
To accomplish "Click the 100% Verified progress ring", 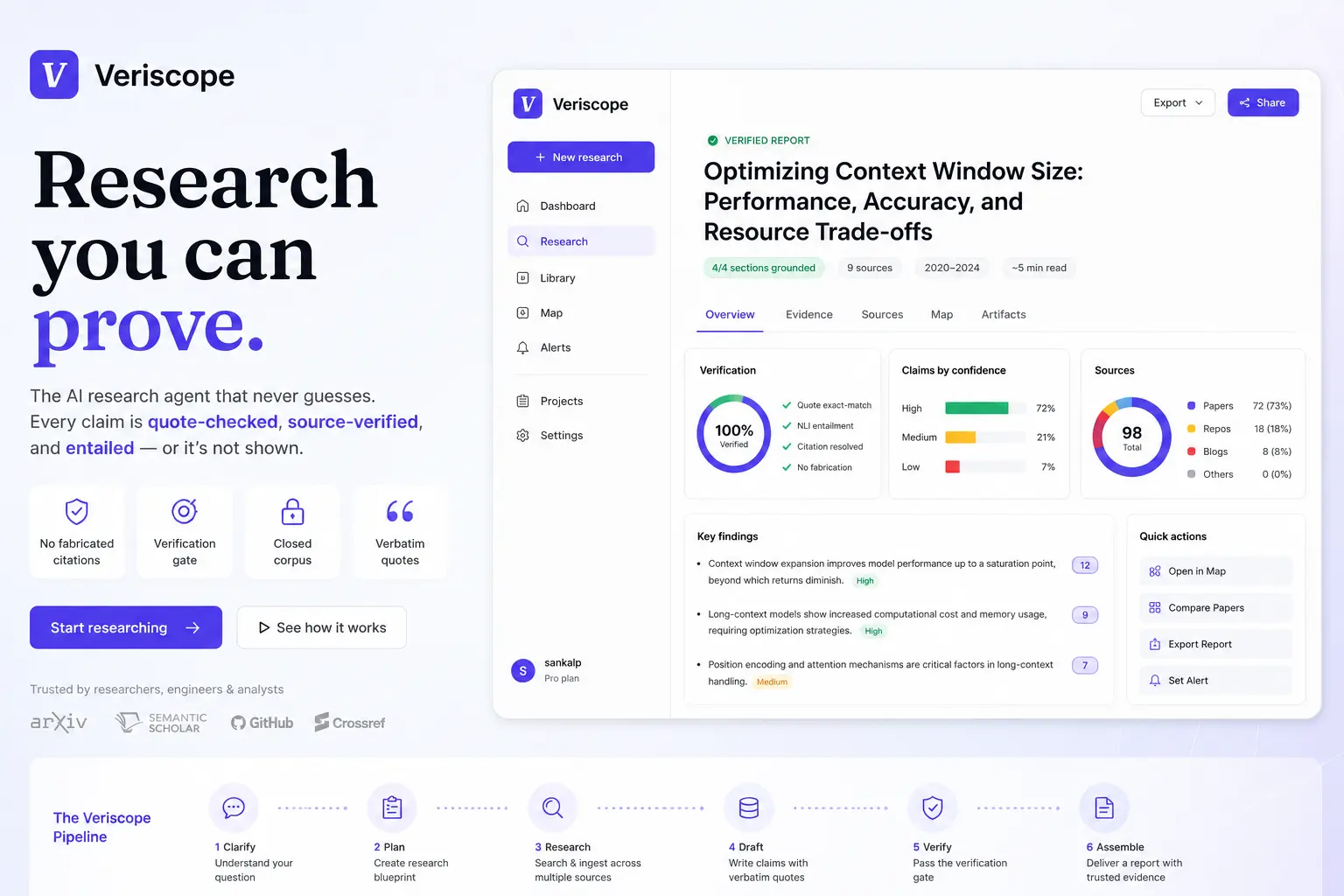I will point(733,434).
